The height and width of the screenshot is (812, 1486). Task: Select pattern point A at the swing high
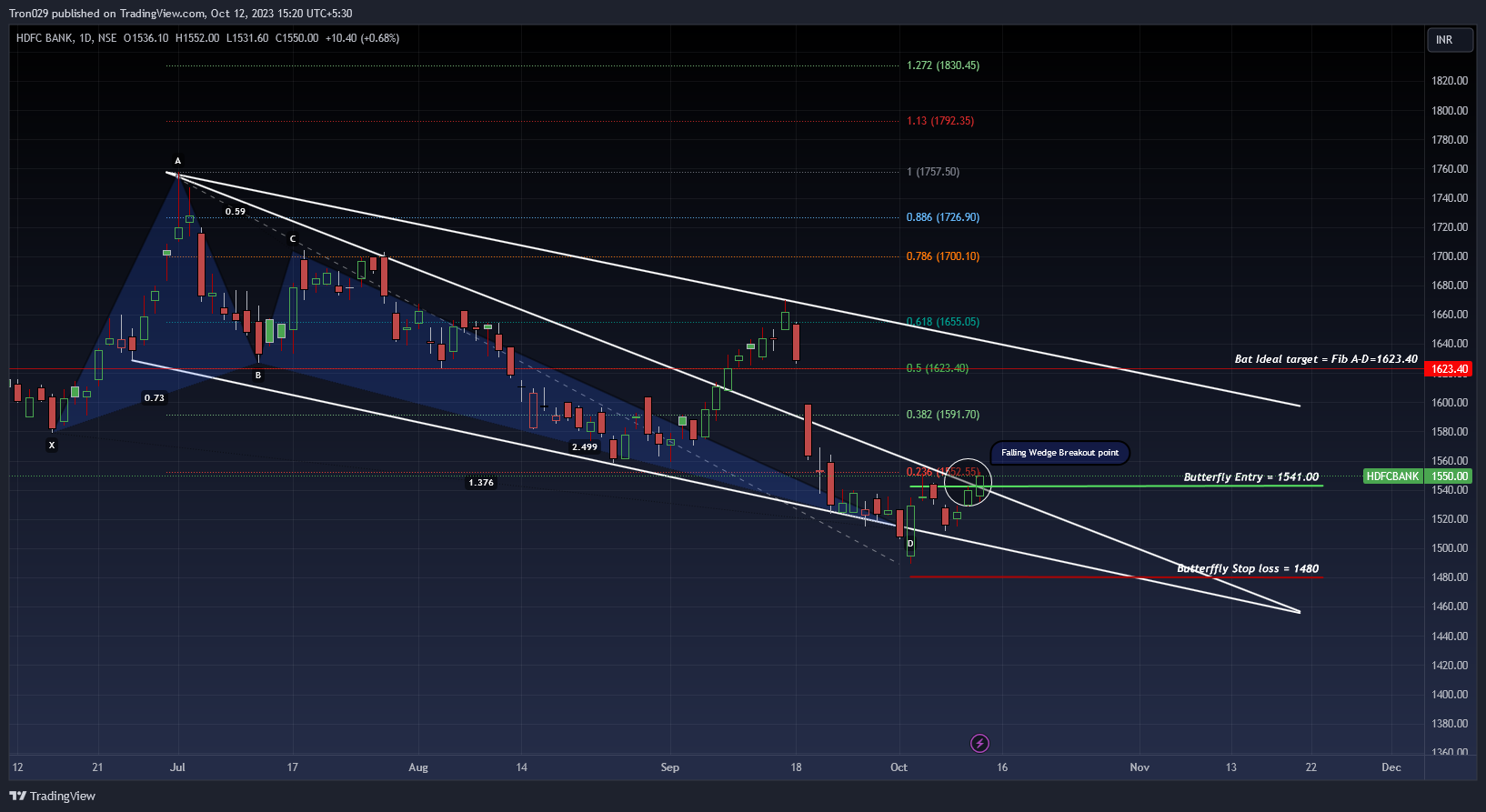pyautogui.click(x=178, y=161)
